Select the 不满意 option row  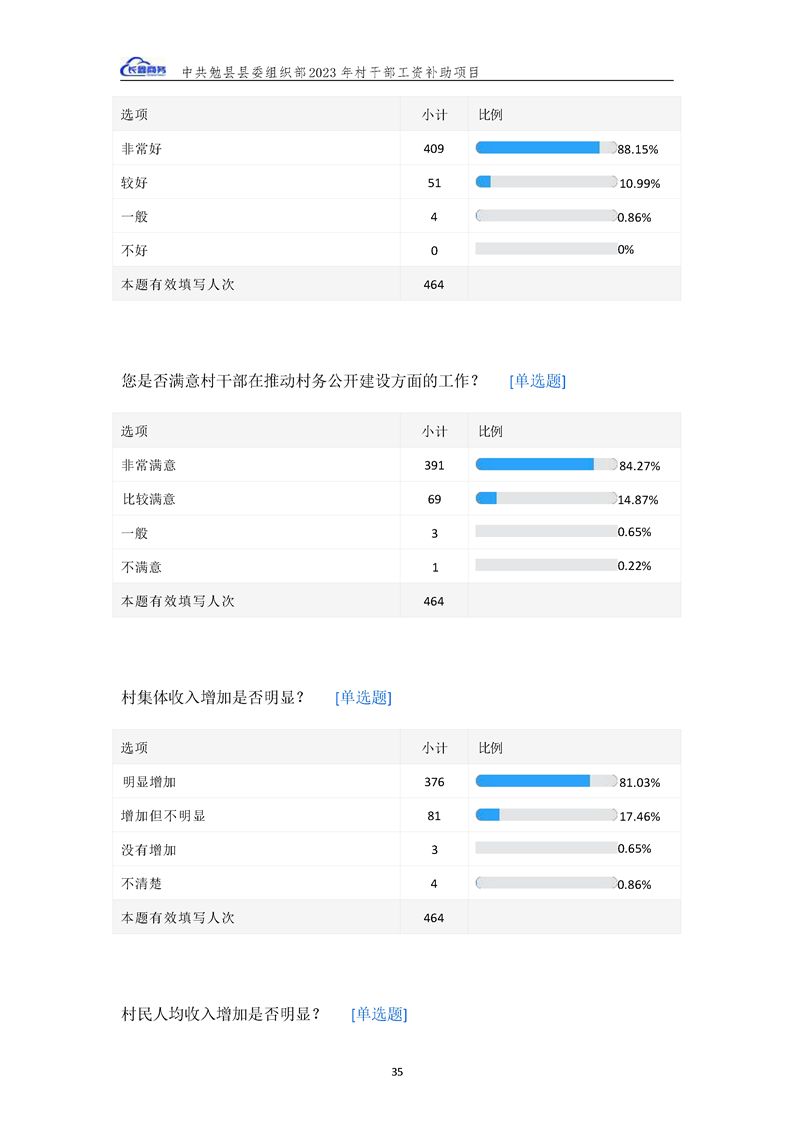click(141, 567)
